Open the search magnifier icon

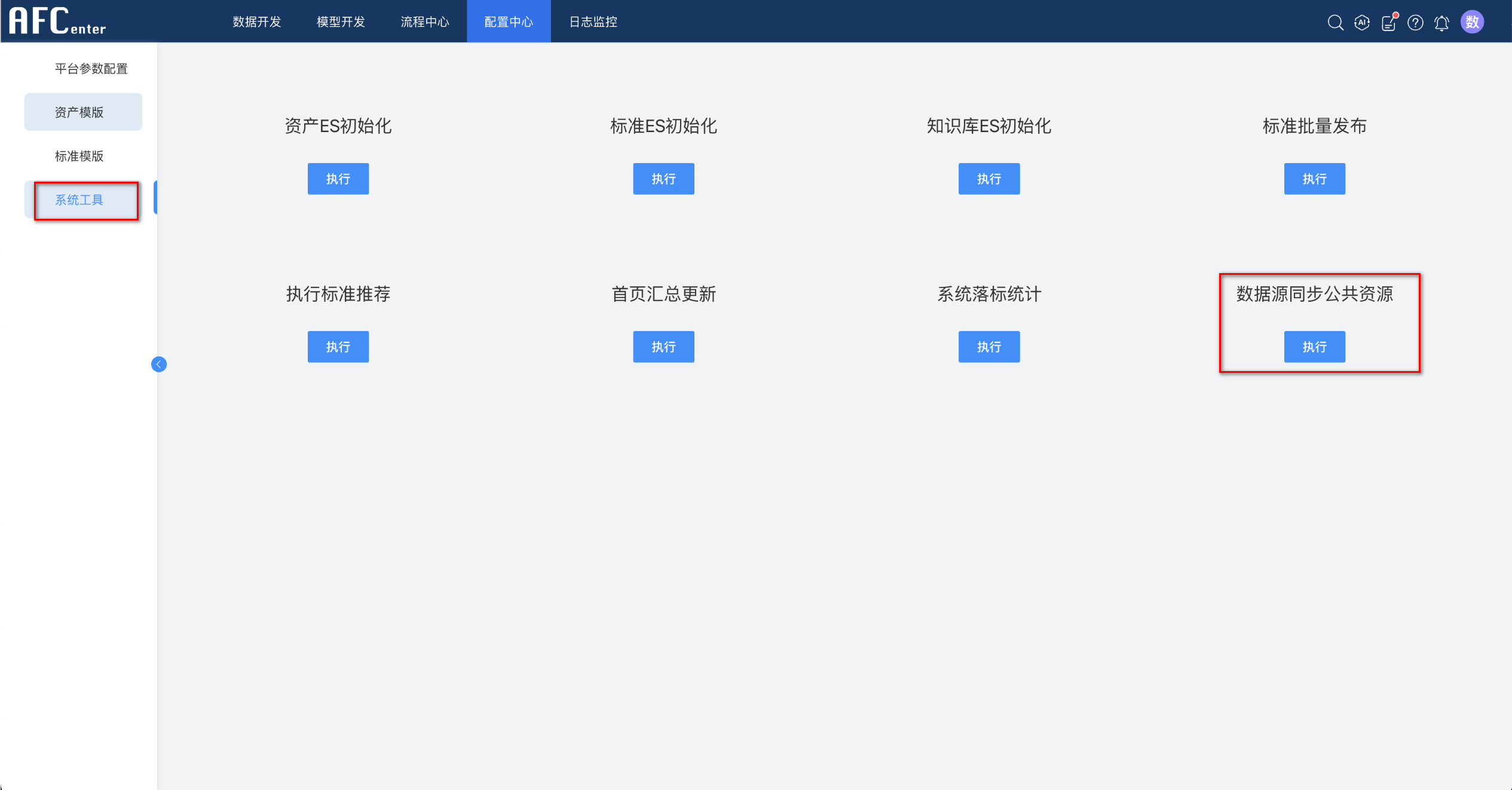click(1335, 23)
